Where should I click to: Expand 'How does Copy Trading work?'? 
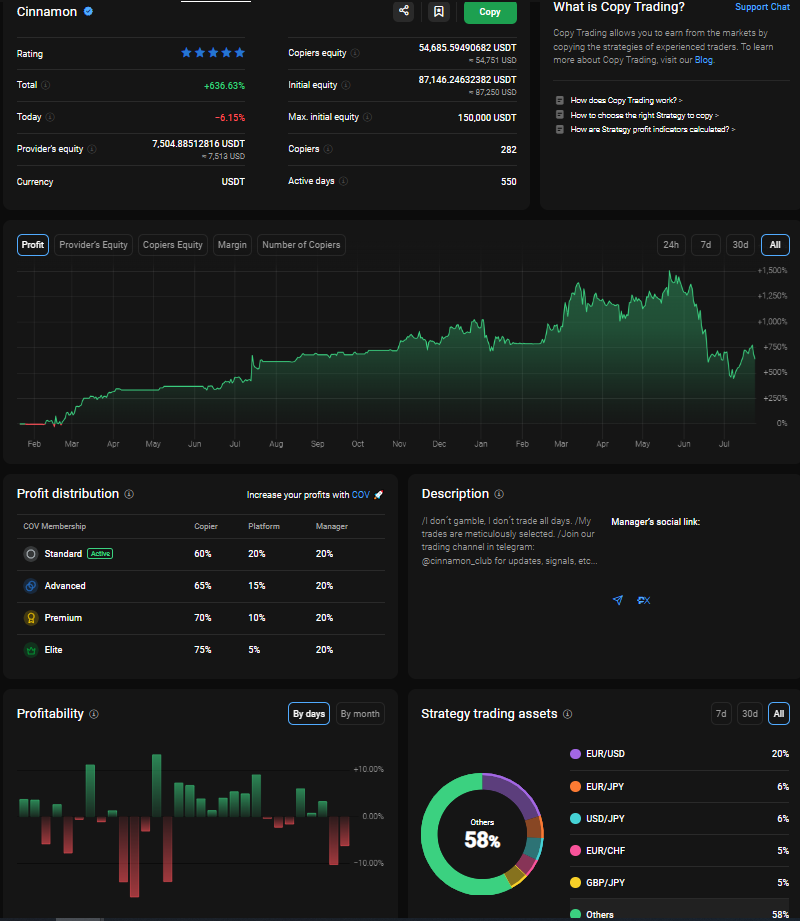coord(625,100)
